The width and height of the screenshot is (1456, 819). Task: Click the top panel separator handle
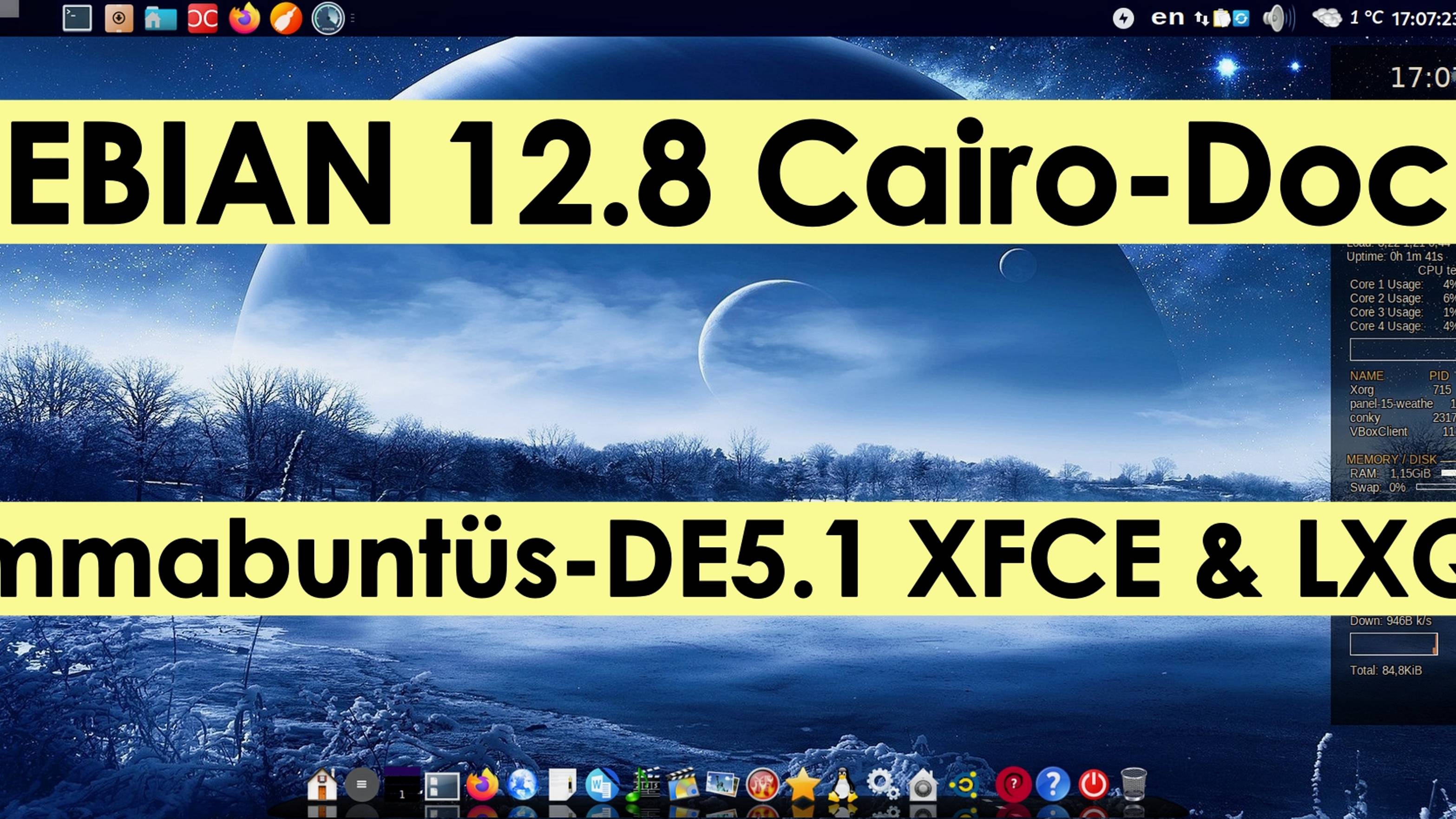[353, 18]
